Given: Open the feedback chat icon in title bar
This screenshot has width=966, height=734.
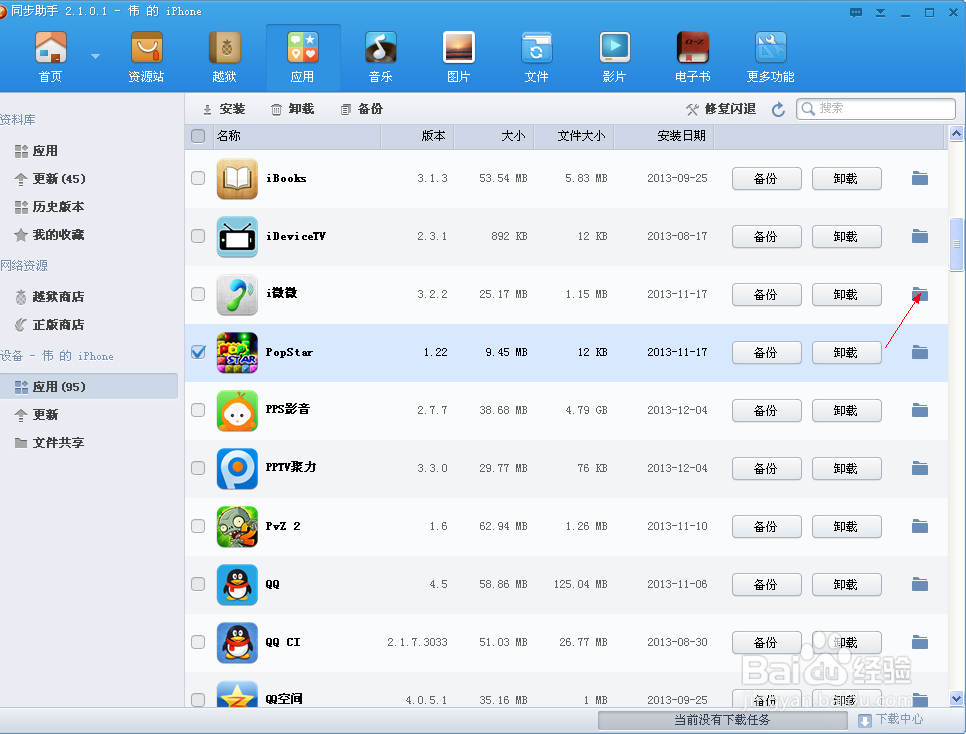Looking at the screenshot, I should (856, 12).
